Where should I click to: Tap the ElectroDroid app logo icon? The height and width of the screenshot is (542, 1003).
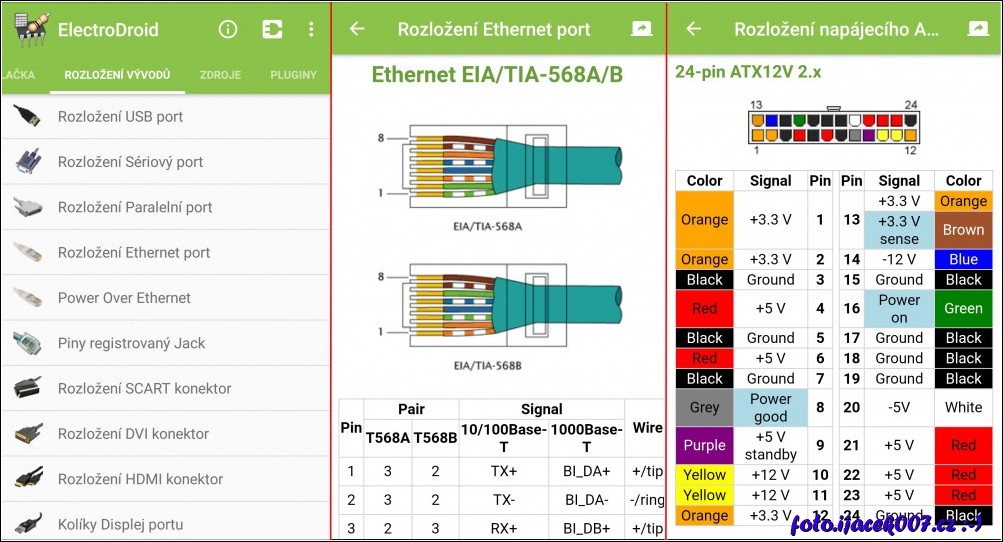(30, 29)
